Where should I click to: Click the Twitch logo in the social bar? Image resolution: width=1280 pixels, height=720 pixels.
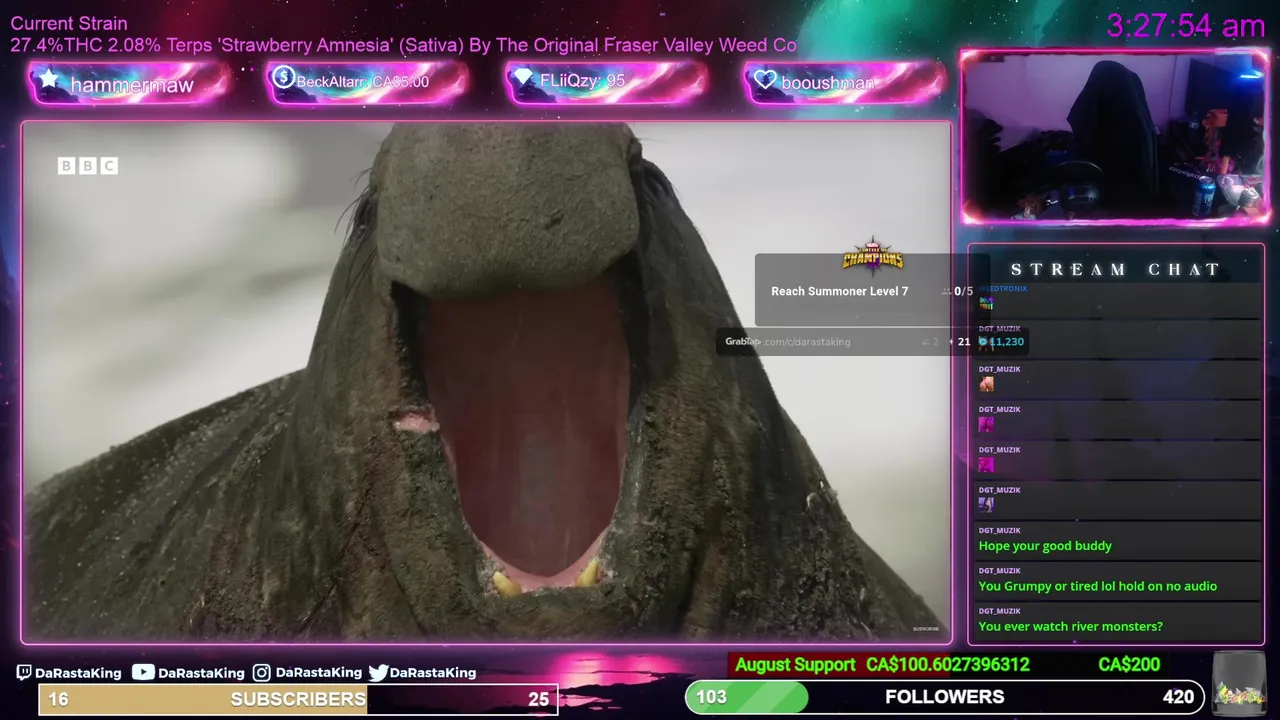(24, 672)
